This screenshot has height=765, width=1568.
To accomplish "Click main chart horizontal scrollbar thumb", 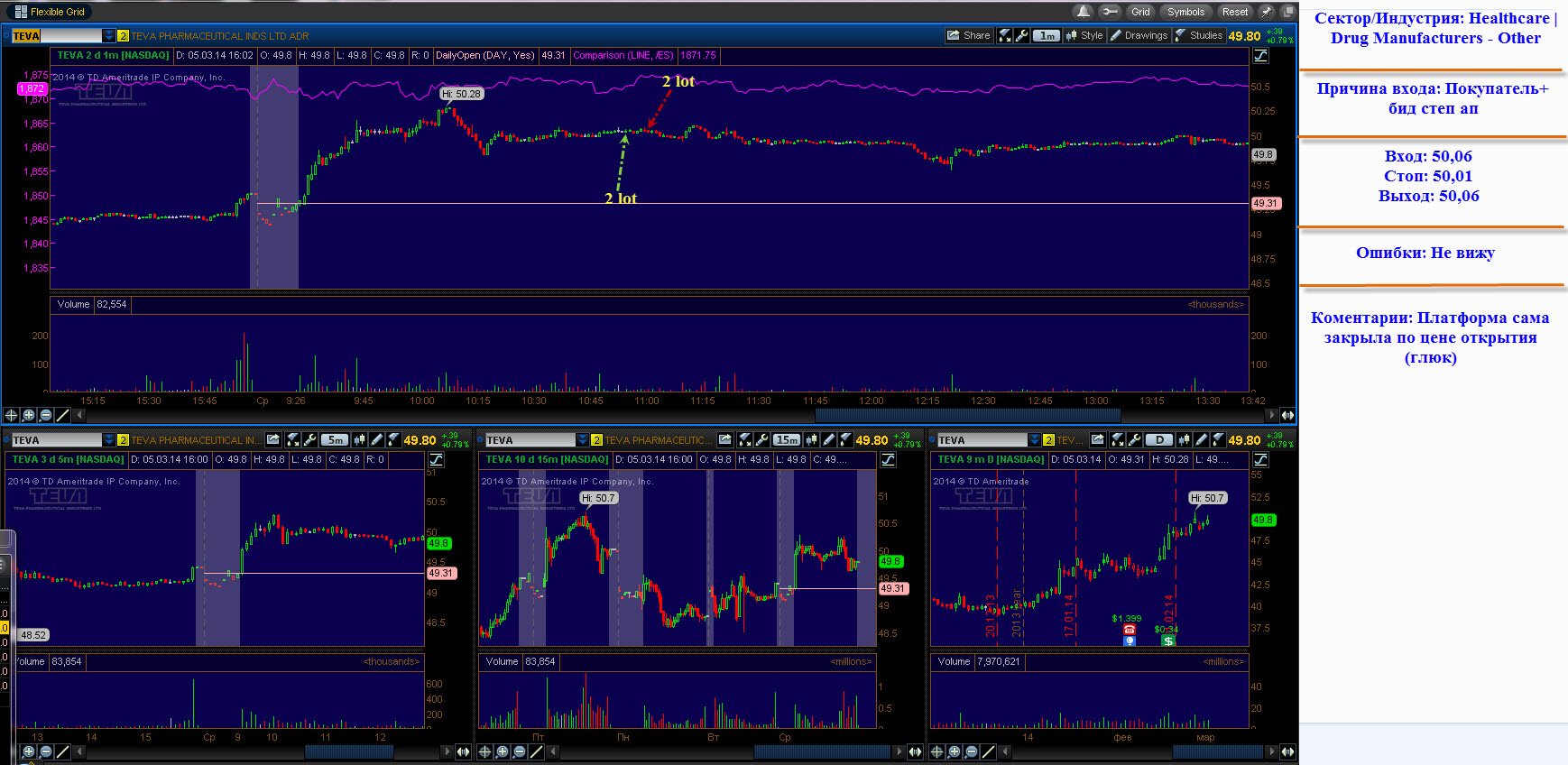I will coord(967,415).
